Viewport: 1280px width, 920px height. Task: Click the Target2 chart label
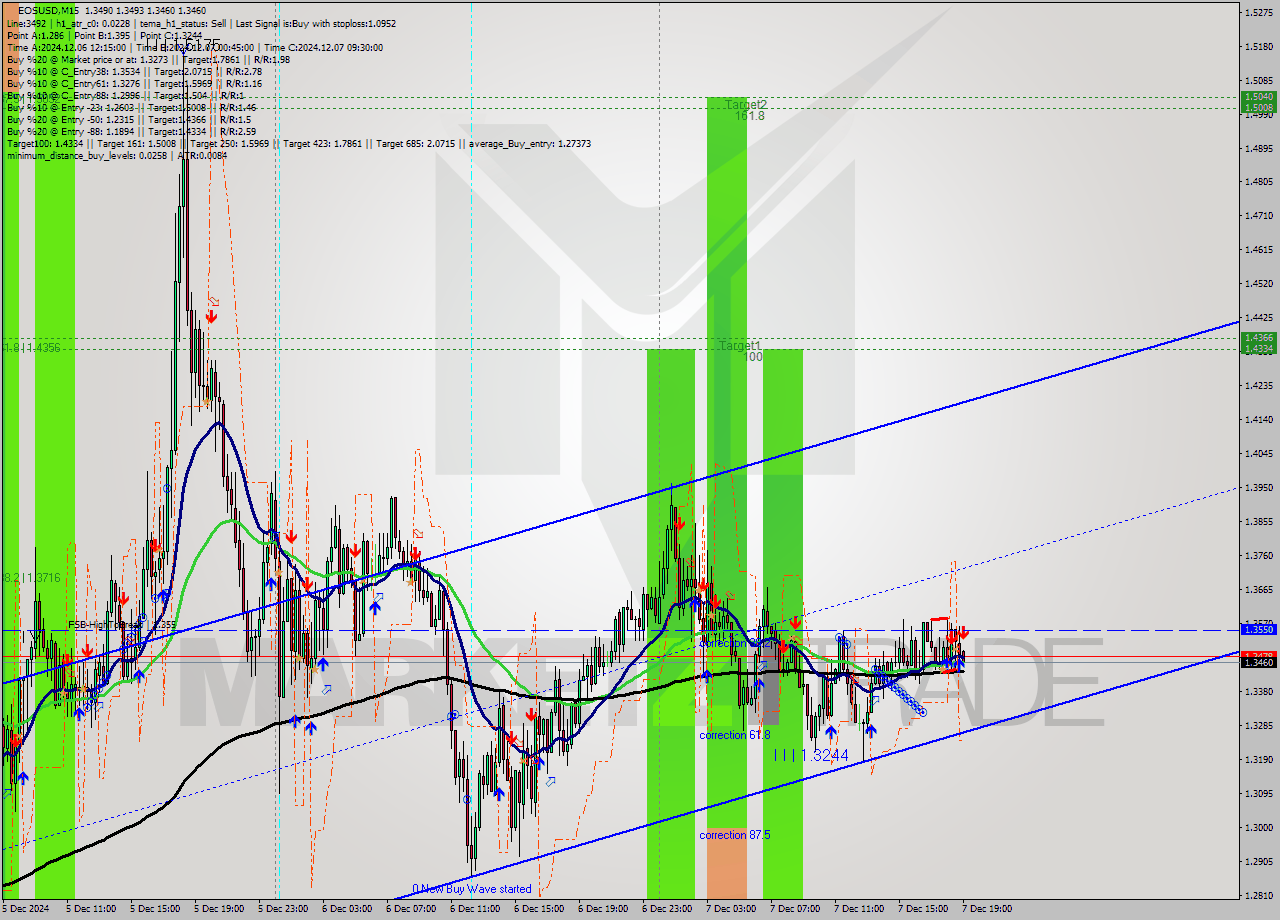747,104
